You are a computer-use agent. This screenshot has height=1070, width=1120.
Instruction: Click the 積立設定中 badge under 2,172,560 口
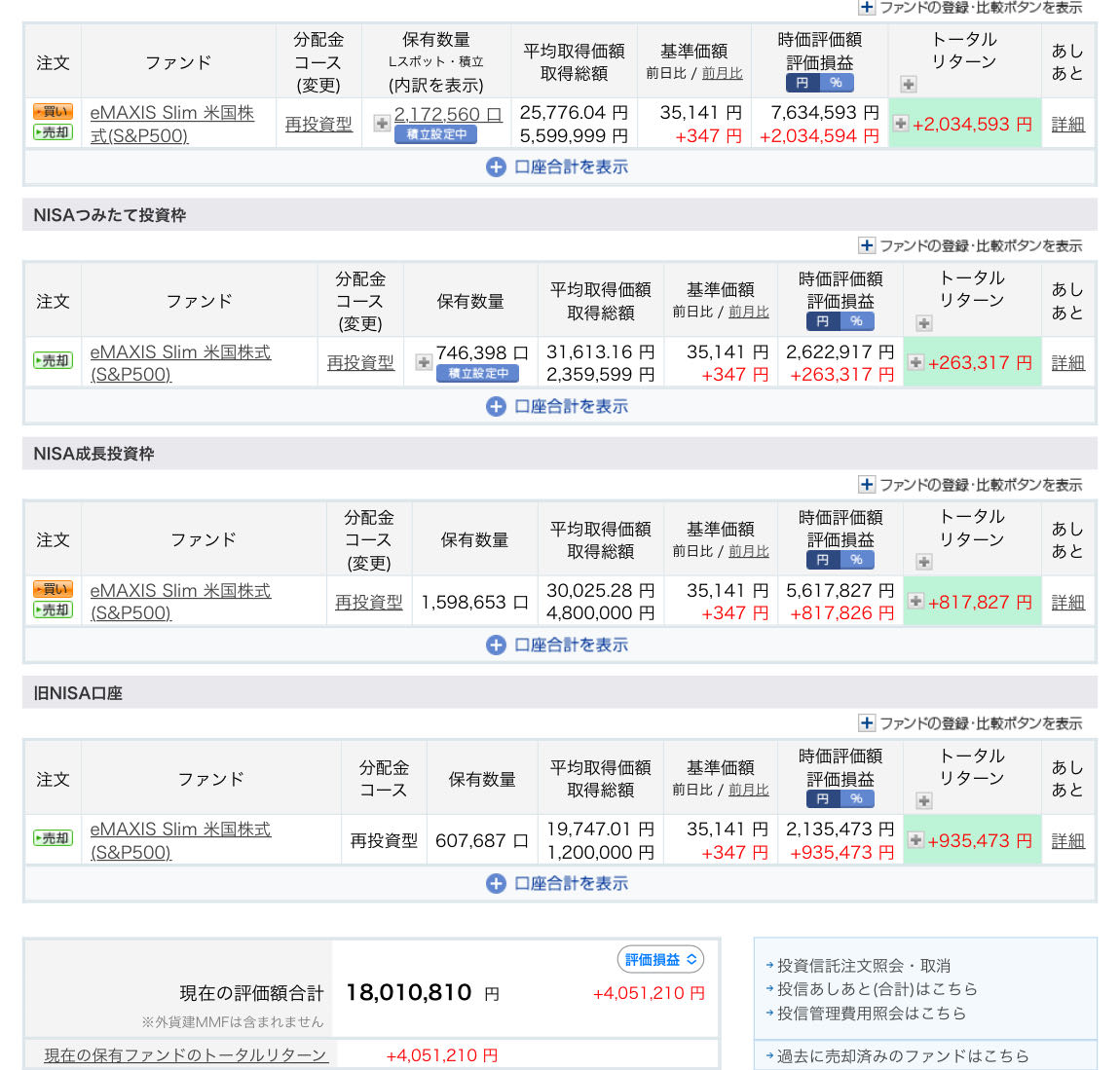click(x=436, y=134)
